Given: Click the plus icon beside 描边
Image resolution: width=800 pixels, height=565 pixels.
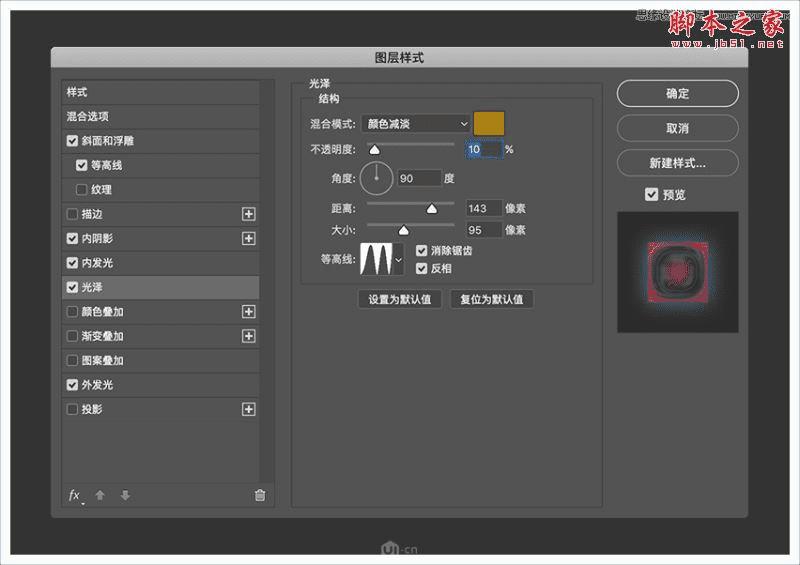Looking at the screenshot, I should click(x=248, y=214).
